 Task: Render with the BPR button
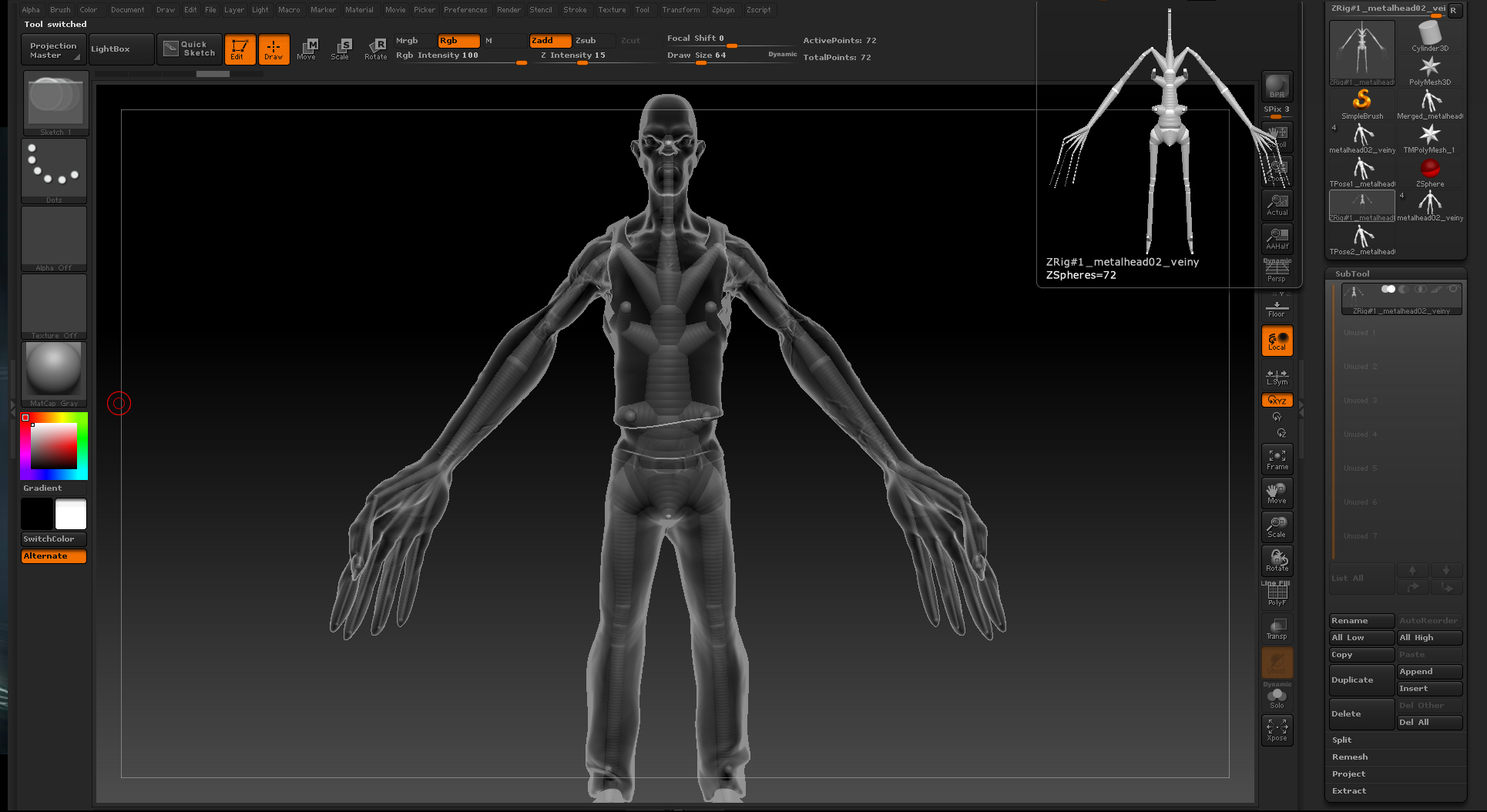point(1277,86)
